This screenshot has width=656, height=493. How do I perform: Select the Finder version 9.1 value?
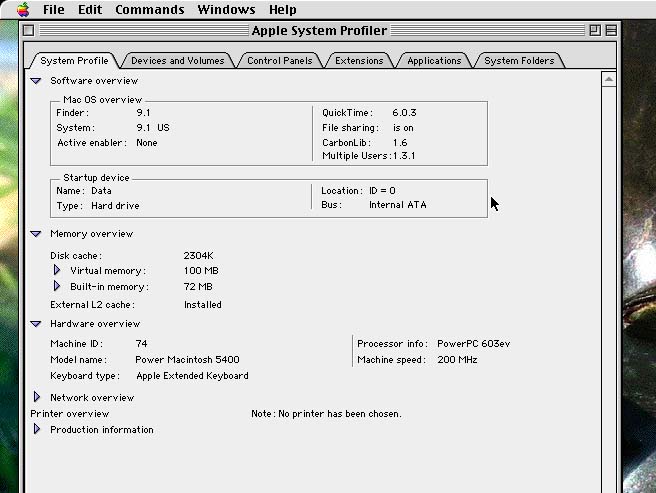144,113
